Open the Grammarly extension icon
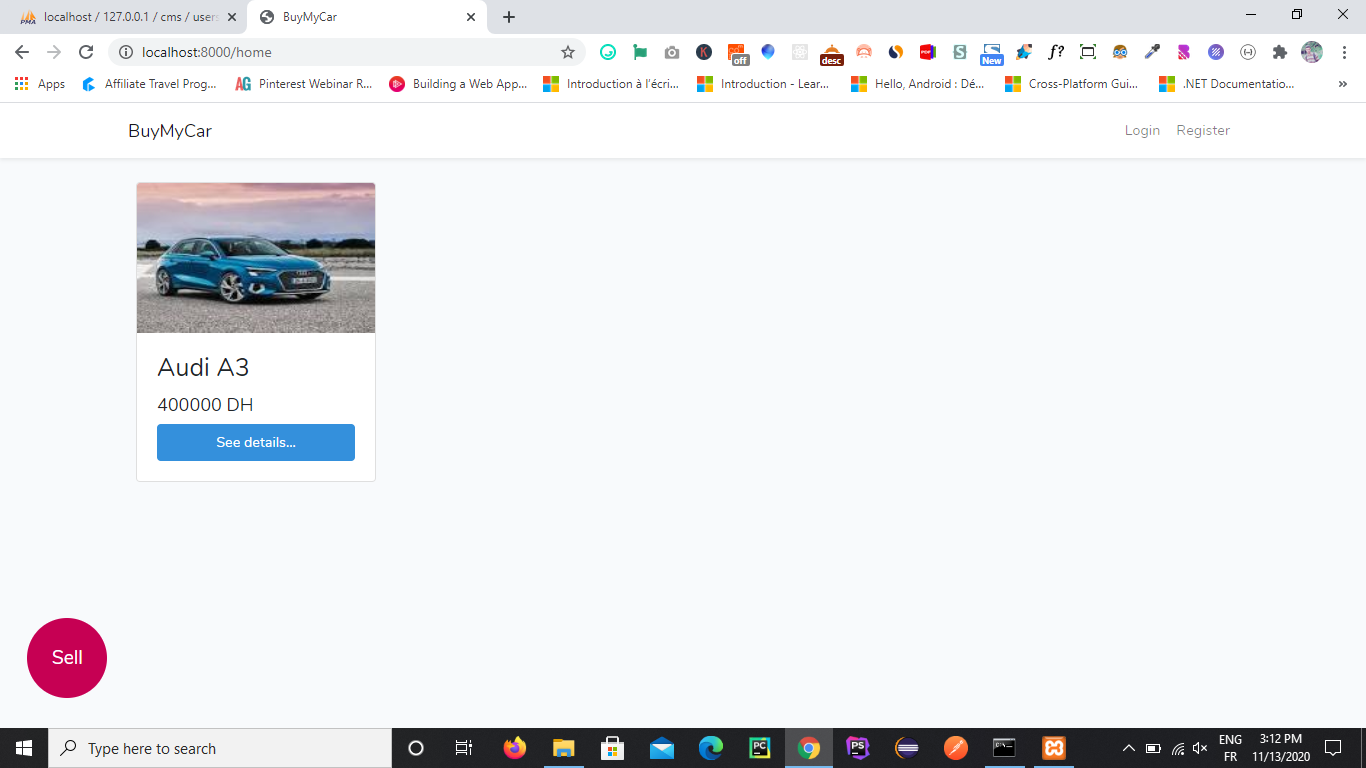The image size is (1366, 768). point(608,52)
